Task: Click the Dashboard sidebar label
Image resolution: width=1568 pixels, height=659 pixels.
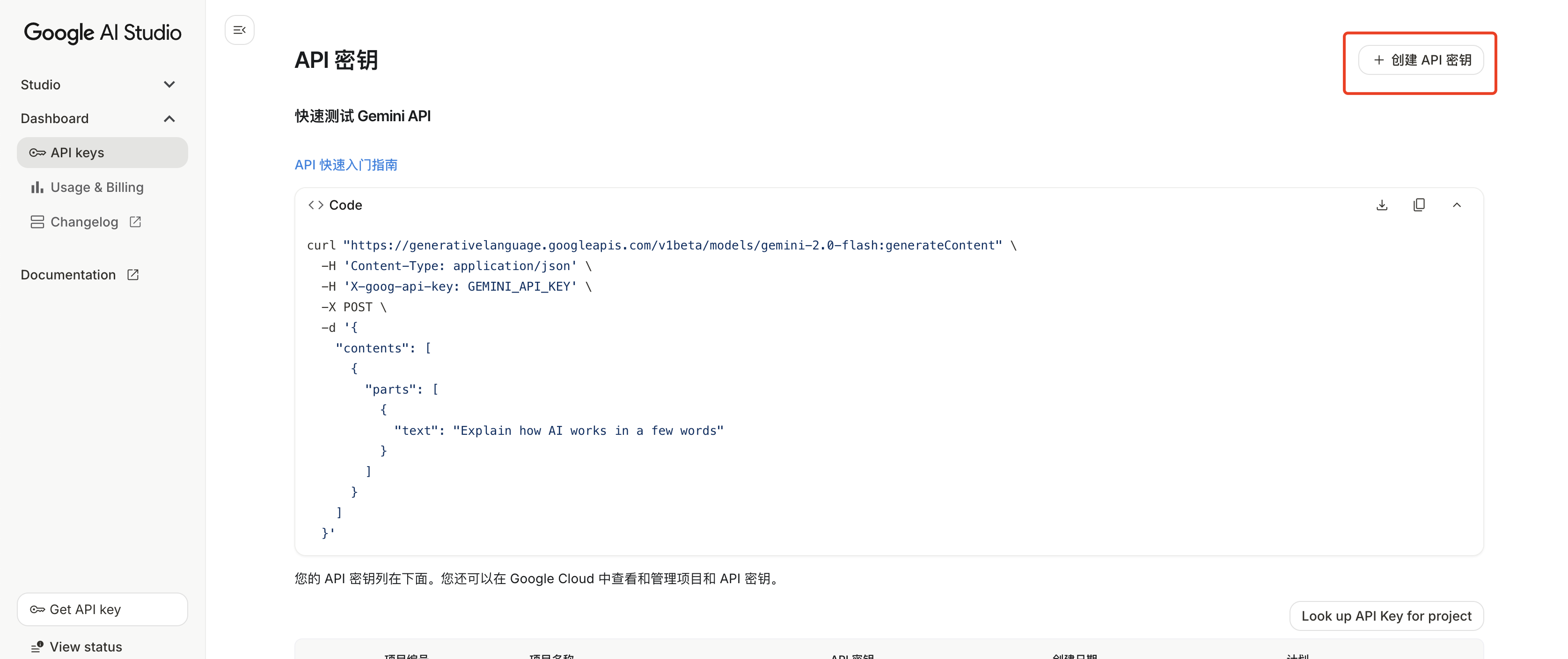Action: (55, 119)
